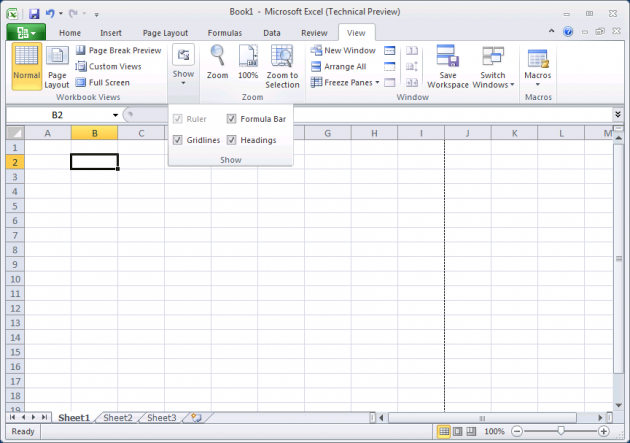The height and width of the screenshot is (443, 630).
Task: Open Excel Help question mark icon
Action: click(568, 32)
